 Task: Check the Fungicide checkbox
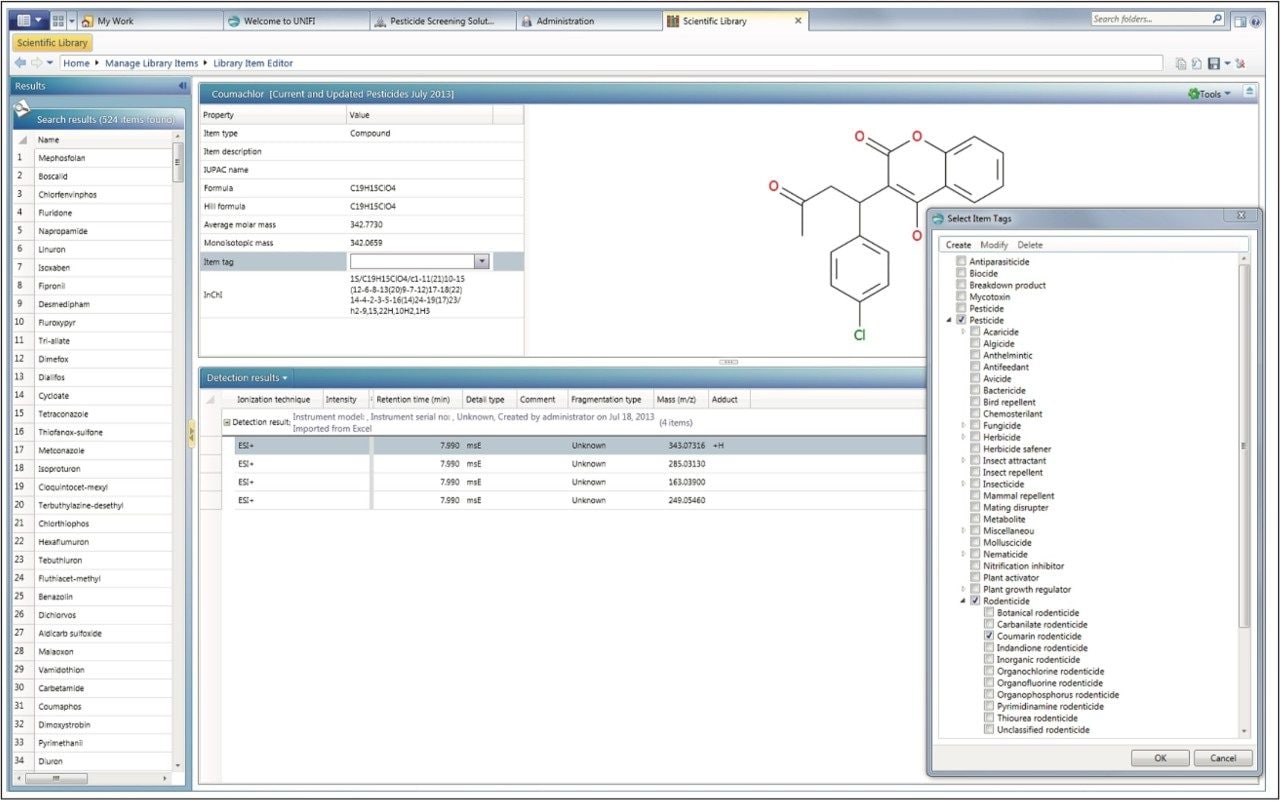(x=975, y=426)
